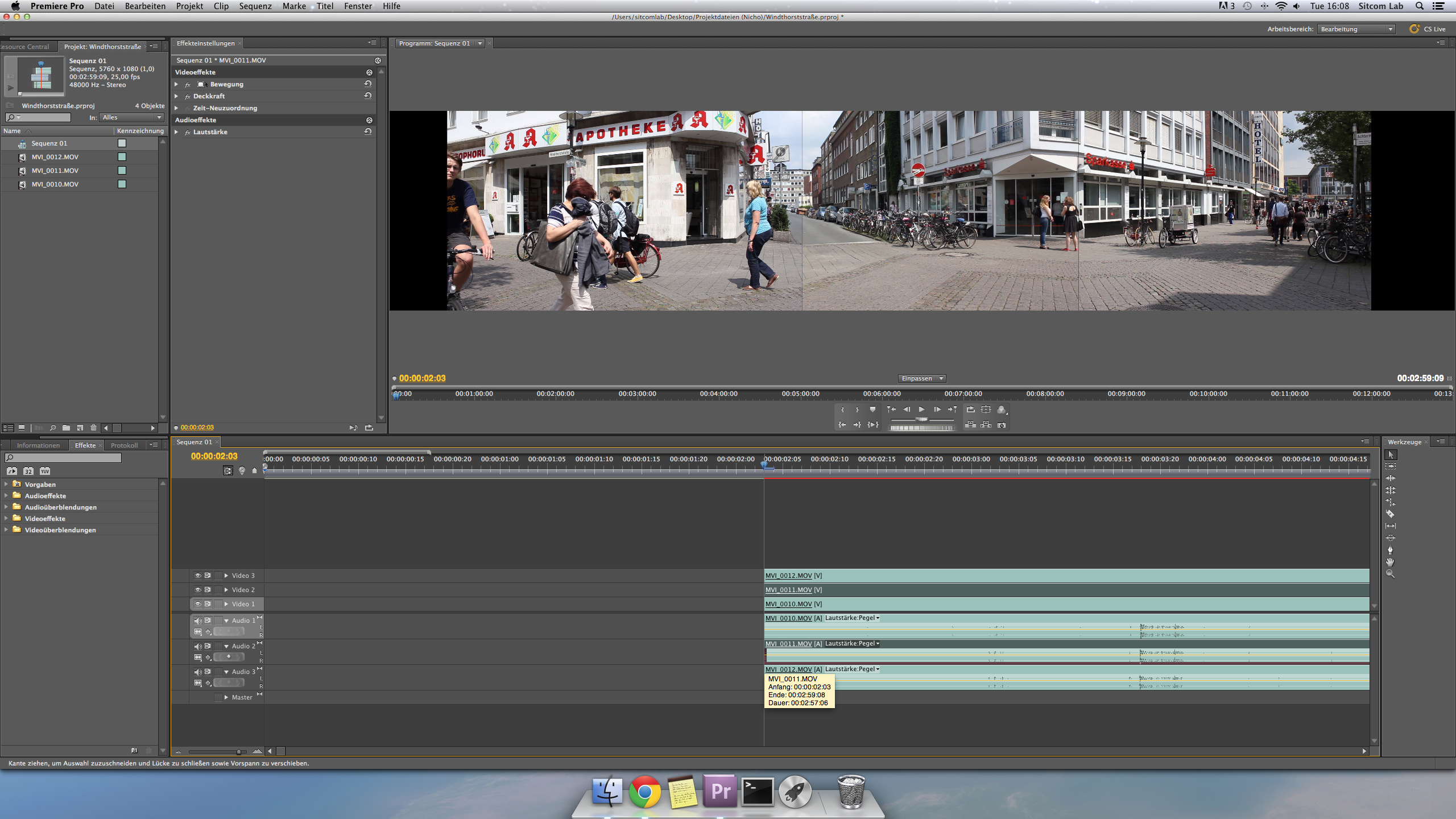Open the Einpassen zoom level dropdown
The width and height of the screenshot is (1456, 819).
click(922, 379)
